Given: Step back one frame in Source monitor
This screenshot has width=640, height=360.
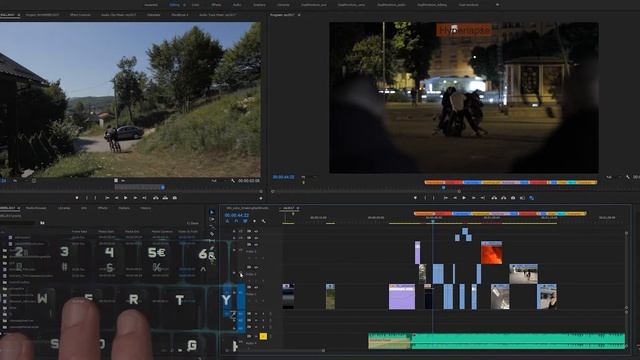Looking at the screenshot, I should pyautogui.click(x=116, y=198).
